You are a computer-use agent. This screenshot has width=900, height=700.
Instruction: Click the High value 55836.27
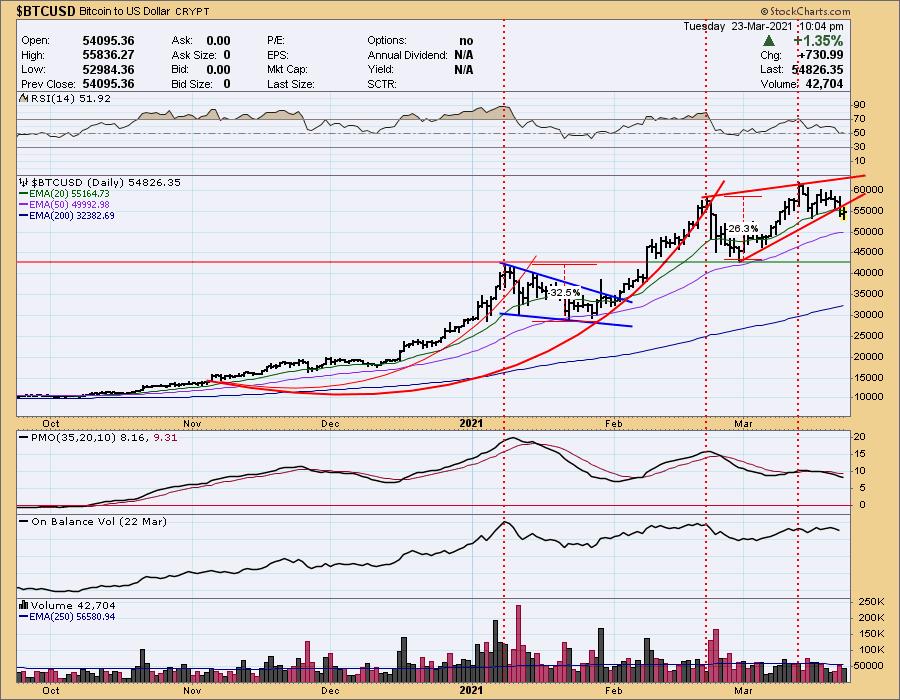[108, 55]
